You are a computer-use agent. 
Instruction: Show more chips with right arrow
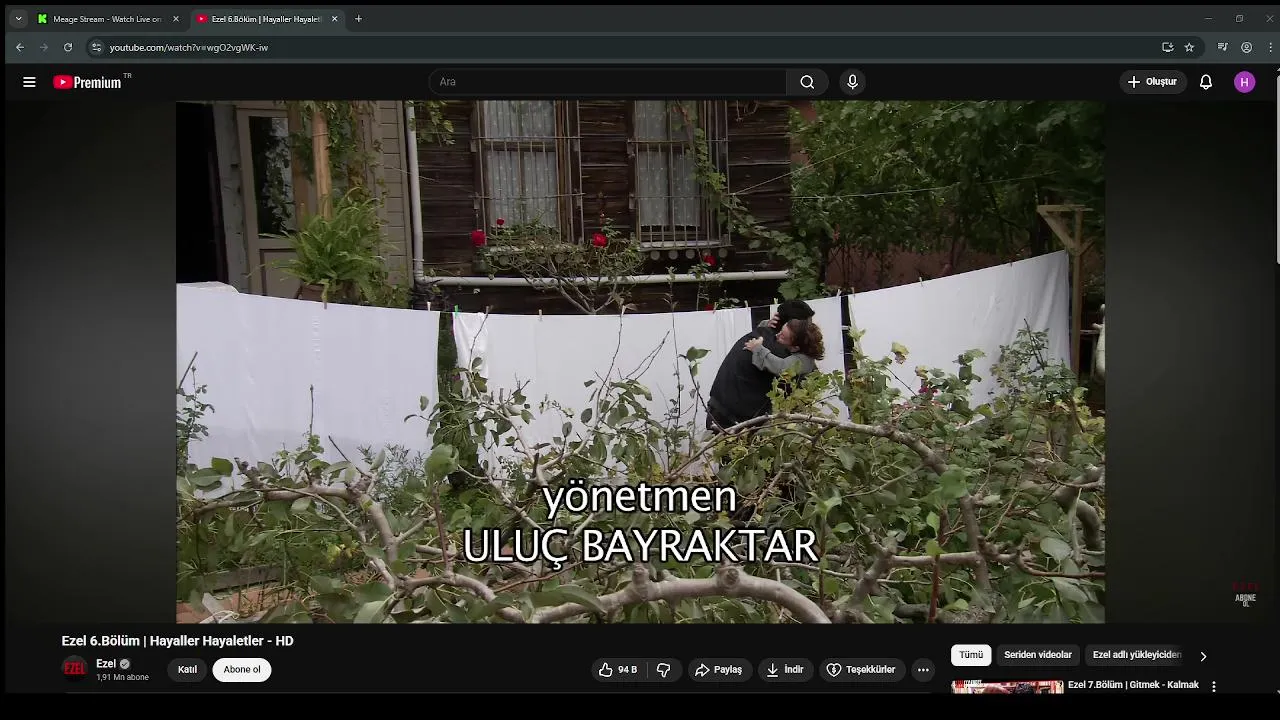coord(1203,656)
